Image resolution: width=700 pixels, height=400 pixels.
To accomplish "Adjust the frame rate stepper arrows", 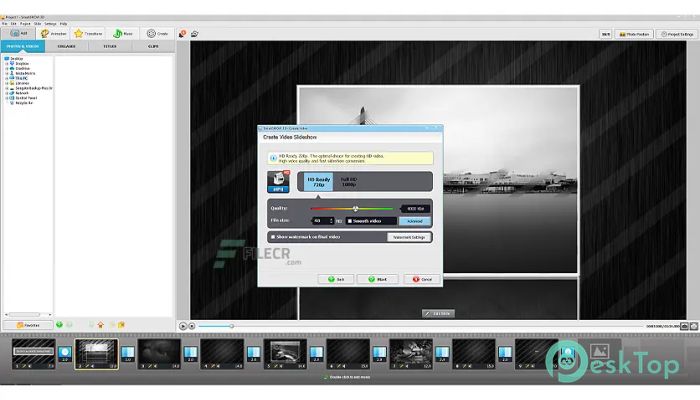I will 329,220.
